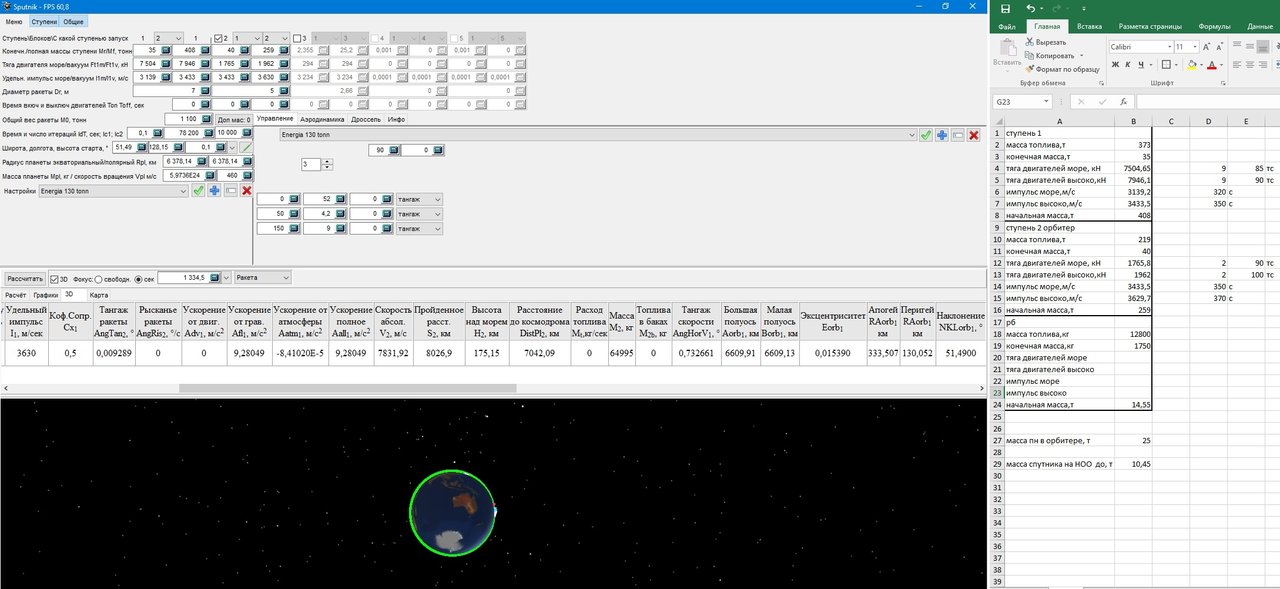
Task: Click the Format Painter (Формат по образцу) icon
Action: click(x=1030, y=69)
